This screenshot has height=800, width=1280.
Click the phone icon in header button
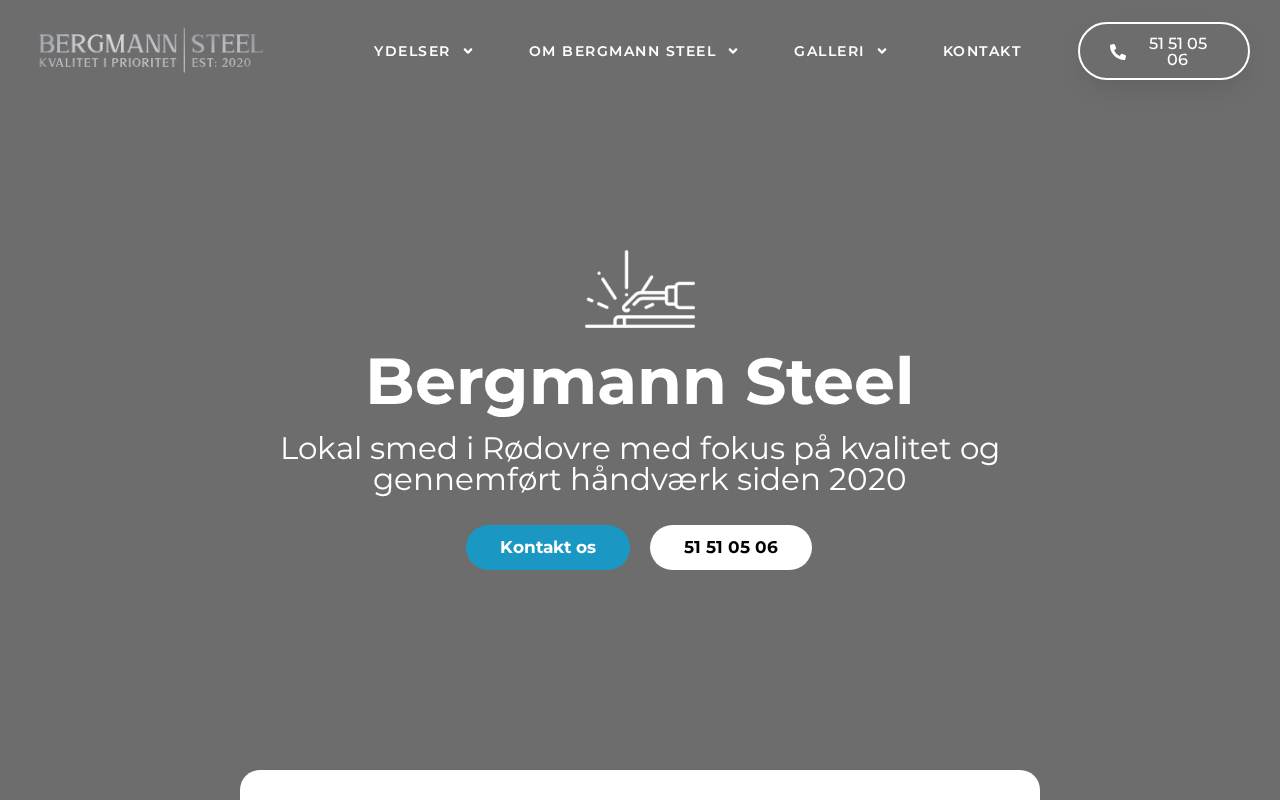click(1118, 52)
